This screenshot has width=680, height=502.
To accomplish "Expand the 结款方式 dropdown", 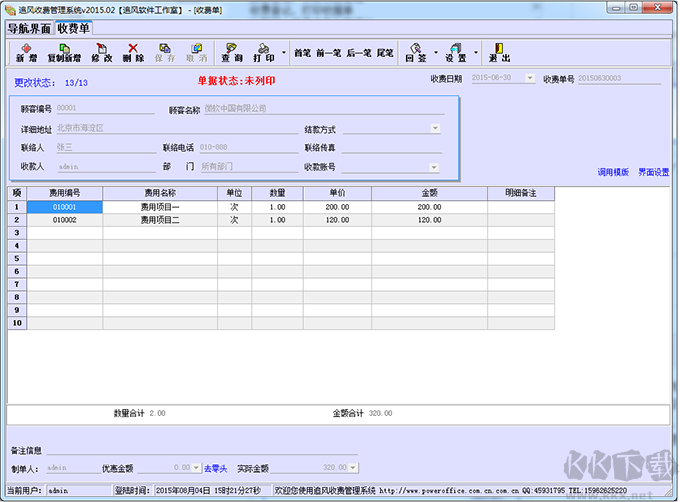I will coord(435,128).
